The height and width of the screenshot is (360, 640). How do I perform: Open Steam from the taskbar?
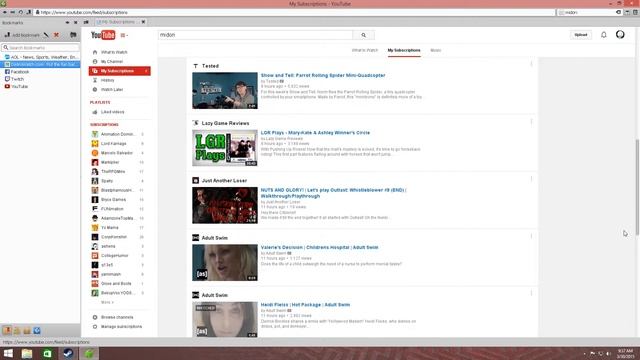(68, 353)
